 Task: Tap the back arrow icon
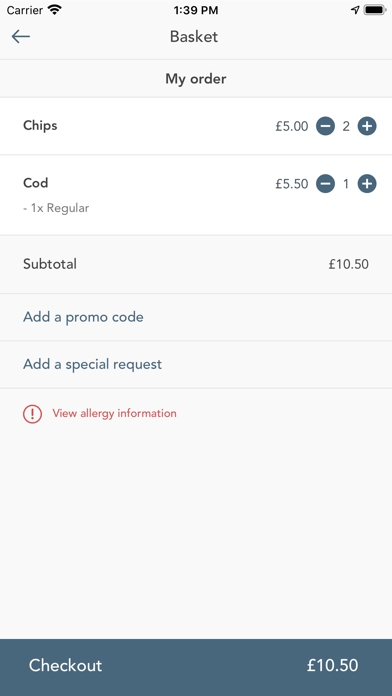click(20, 36)
